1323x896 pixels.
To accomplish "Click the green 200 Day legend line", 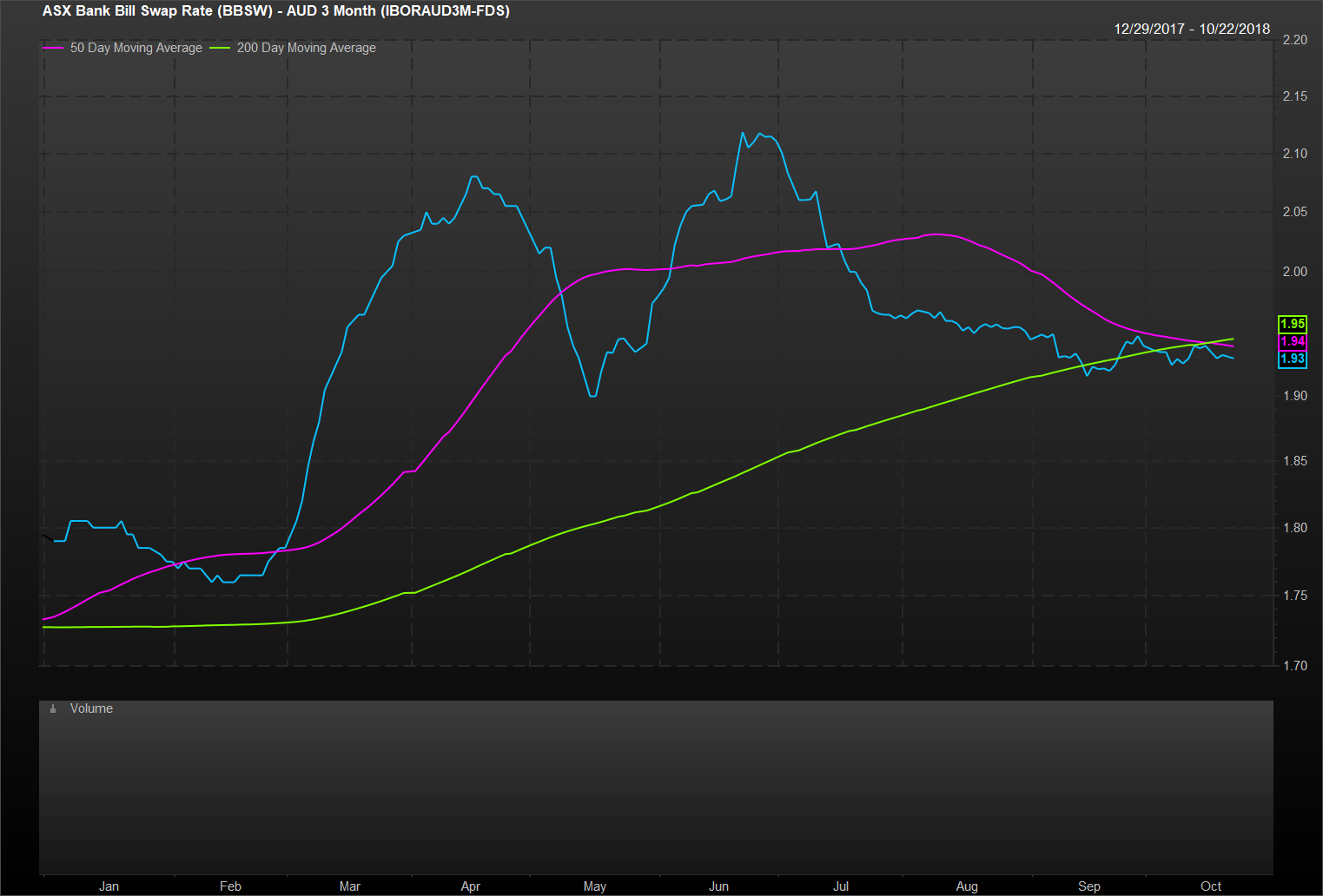I will click(x=220, y=48).
